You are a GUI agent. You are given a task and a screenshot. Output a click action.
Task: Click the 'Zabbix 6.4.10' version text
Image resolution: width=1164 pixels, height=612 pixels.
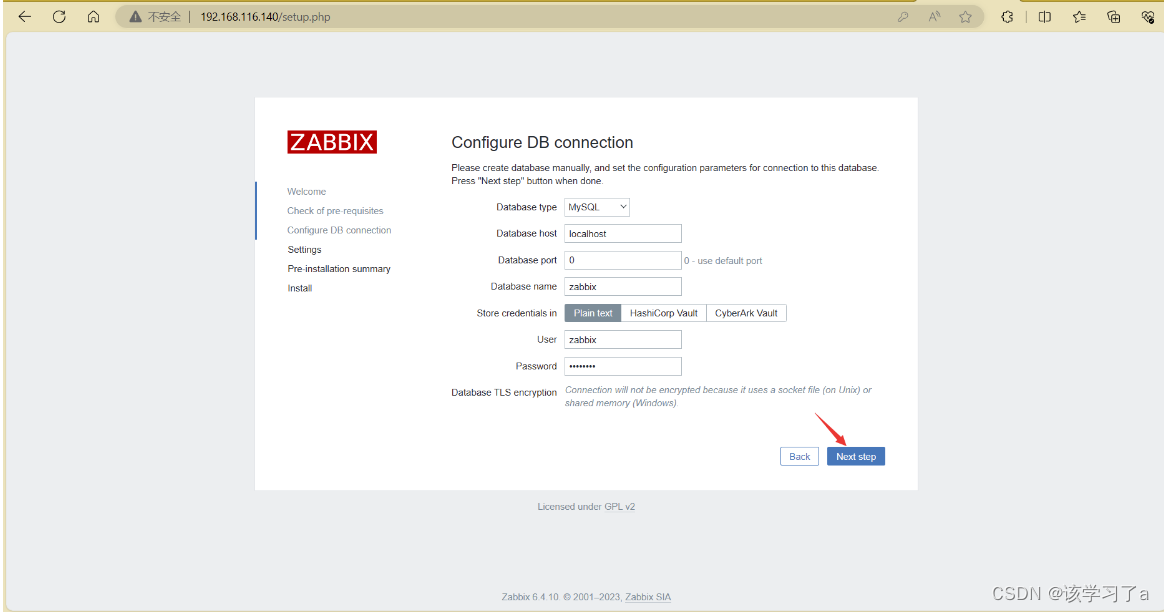click(x=530, y=597)
